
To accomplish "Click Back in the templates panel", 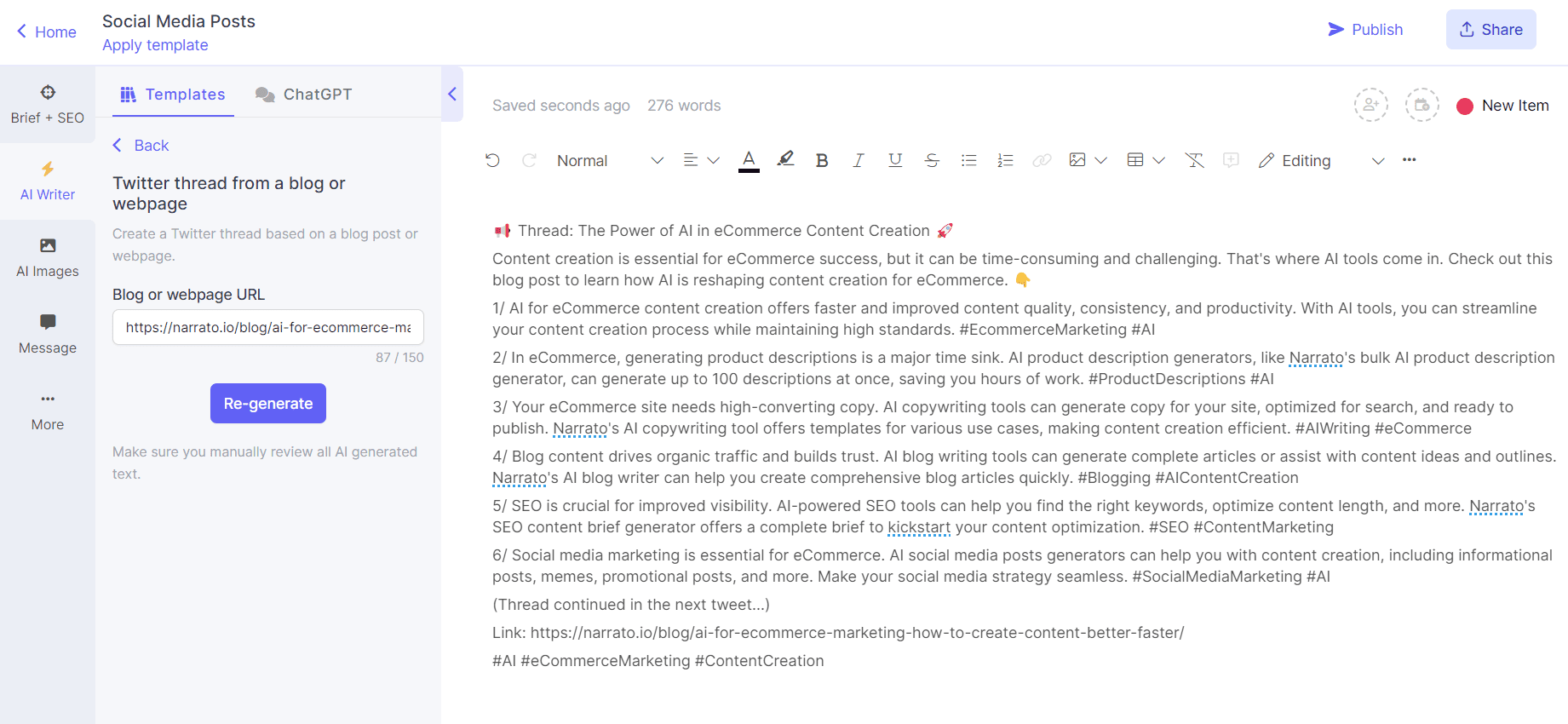I will (141, 146).
